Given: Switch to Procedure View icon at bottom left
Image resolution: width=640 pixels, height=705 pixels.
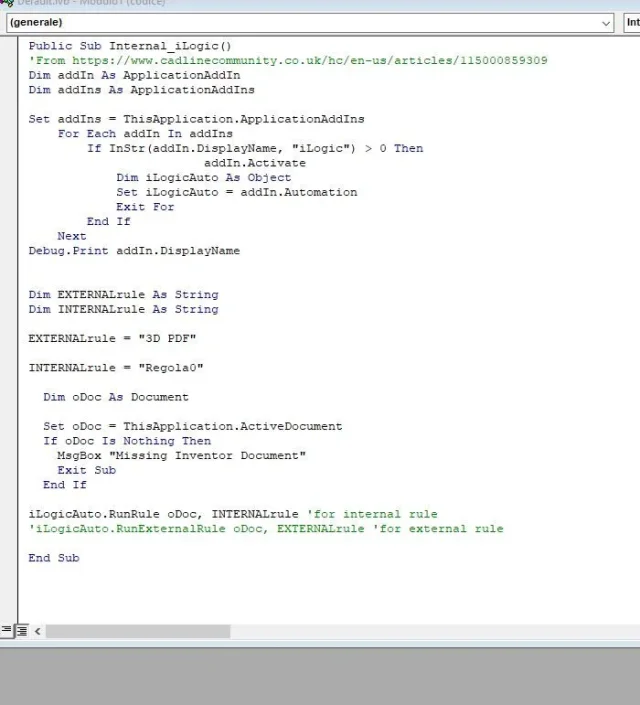Looking at the screenshot, I should point(6,630).
